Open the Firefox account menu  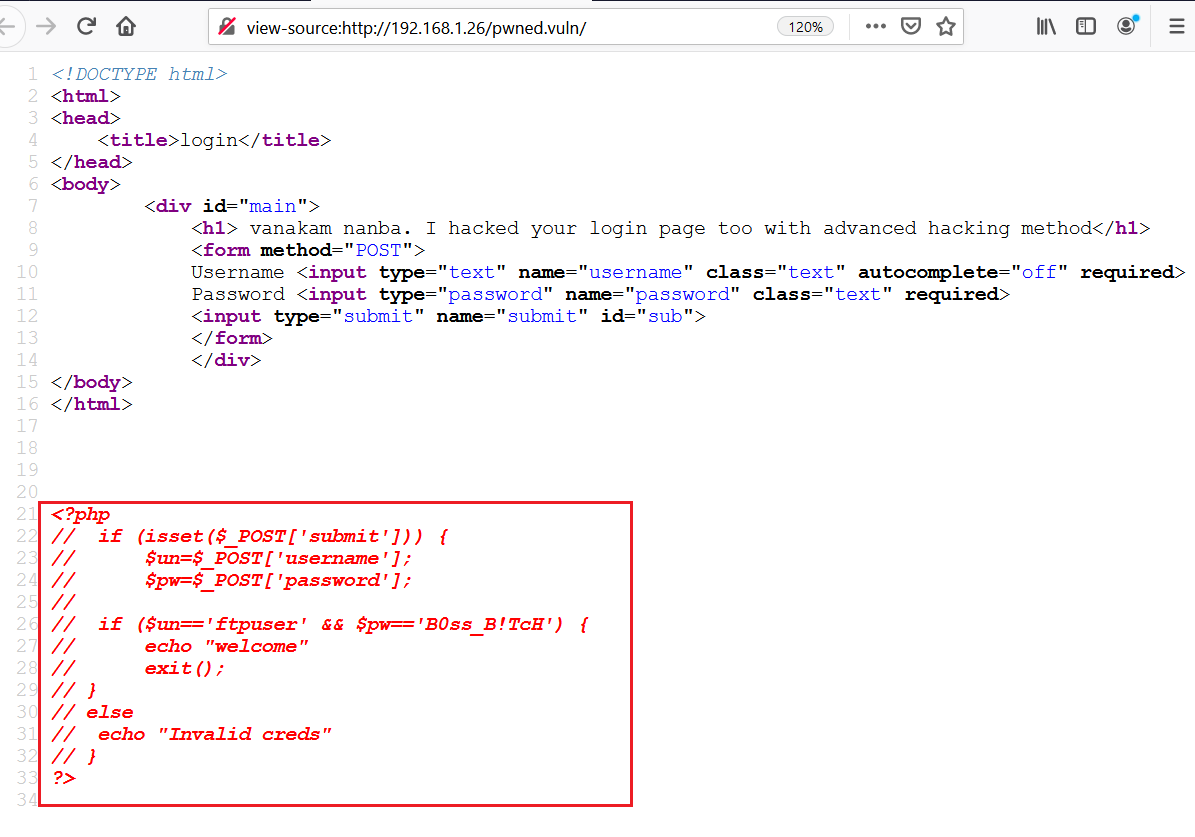(1127, 27)
